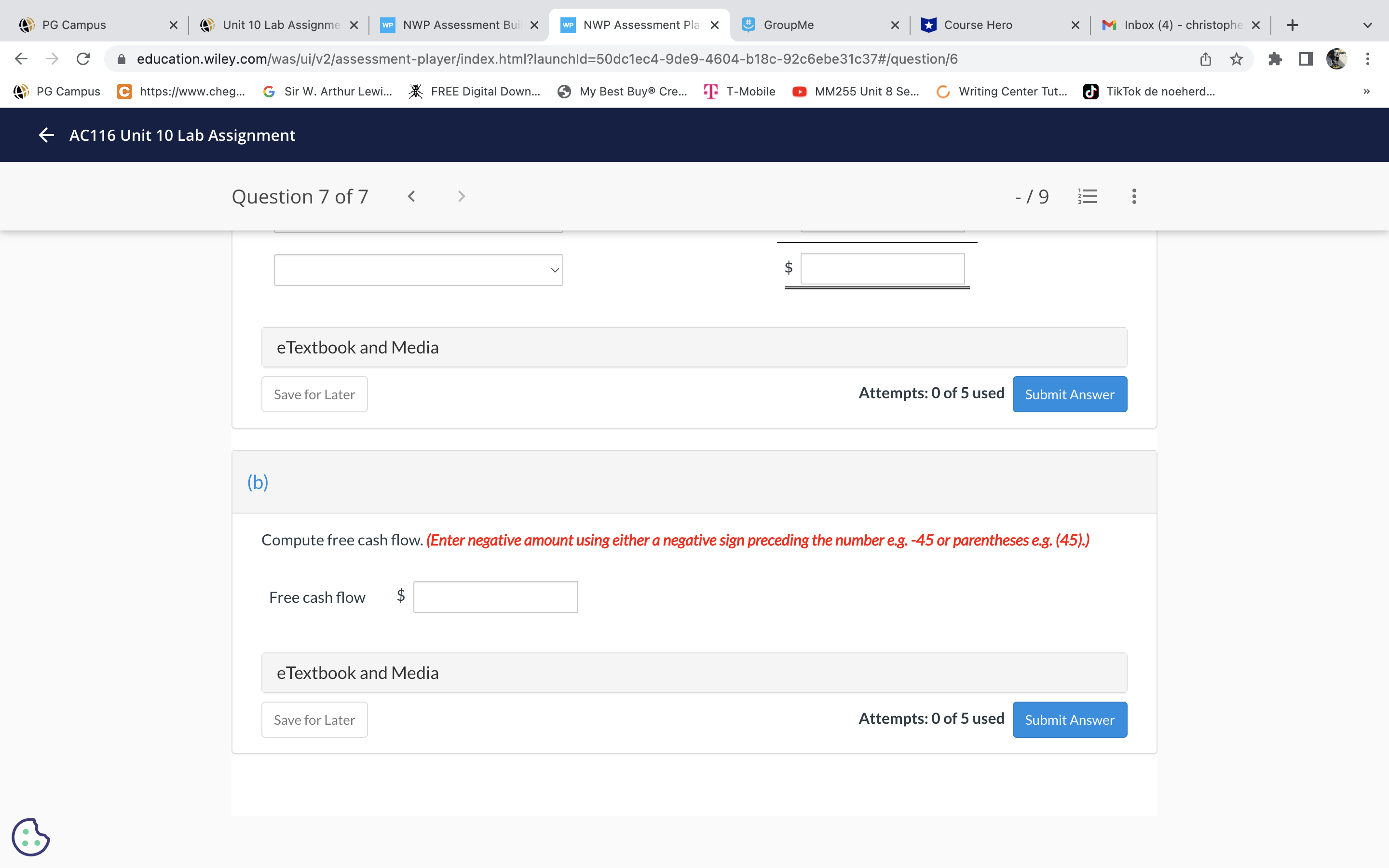Open the empty answer dropdown in part (a)

point(418,269)
